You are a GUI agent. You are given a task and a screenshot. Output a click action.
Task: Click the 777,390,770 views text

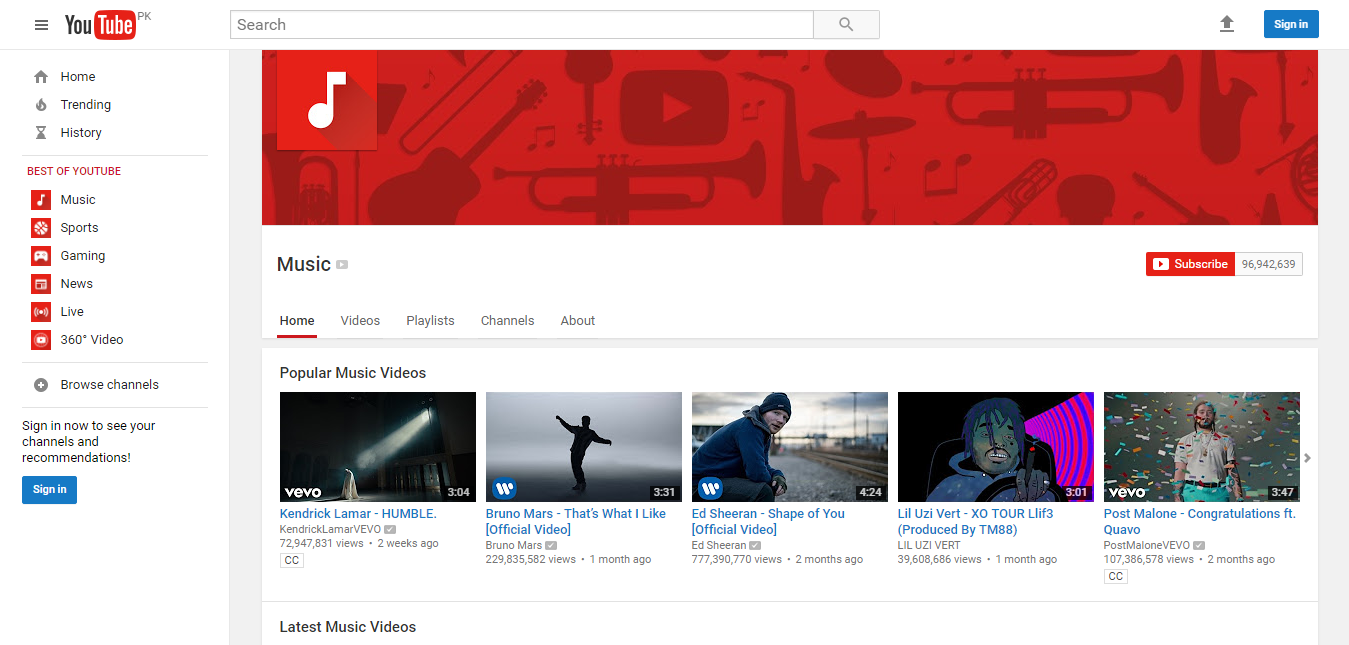pos(737,560)
